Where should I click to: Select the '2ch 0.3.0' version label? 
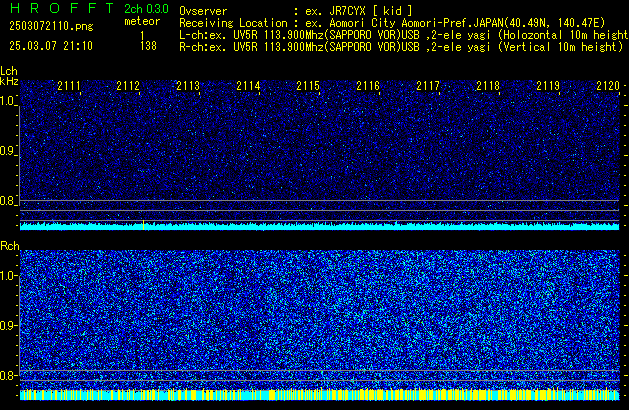click(x=146, y=8)
